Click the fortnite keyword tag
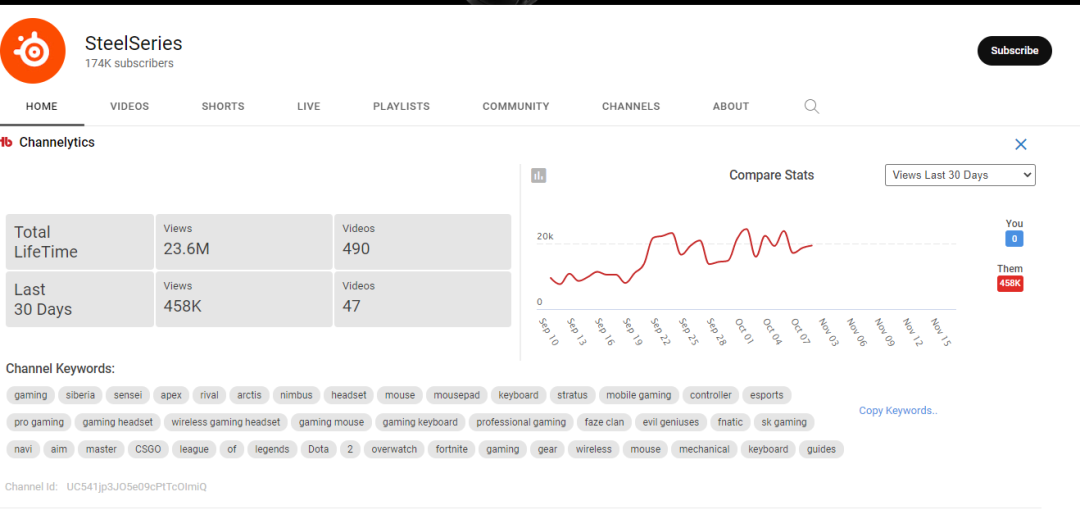 pos(452,449)
